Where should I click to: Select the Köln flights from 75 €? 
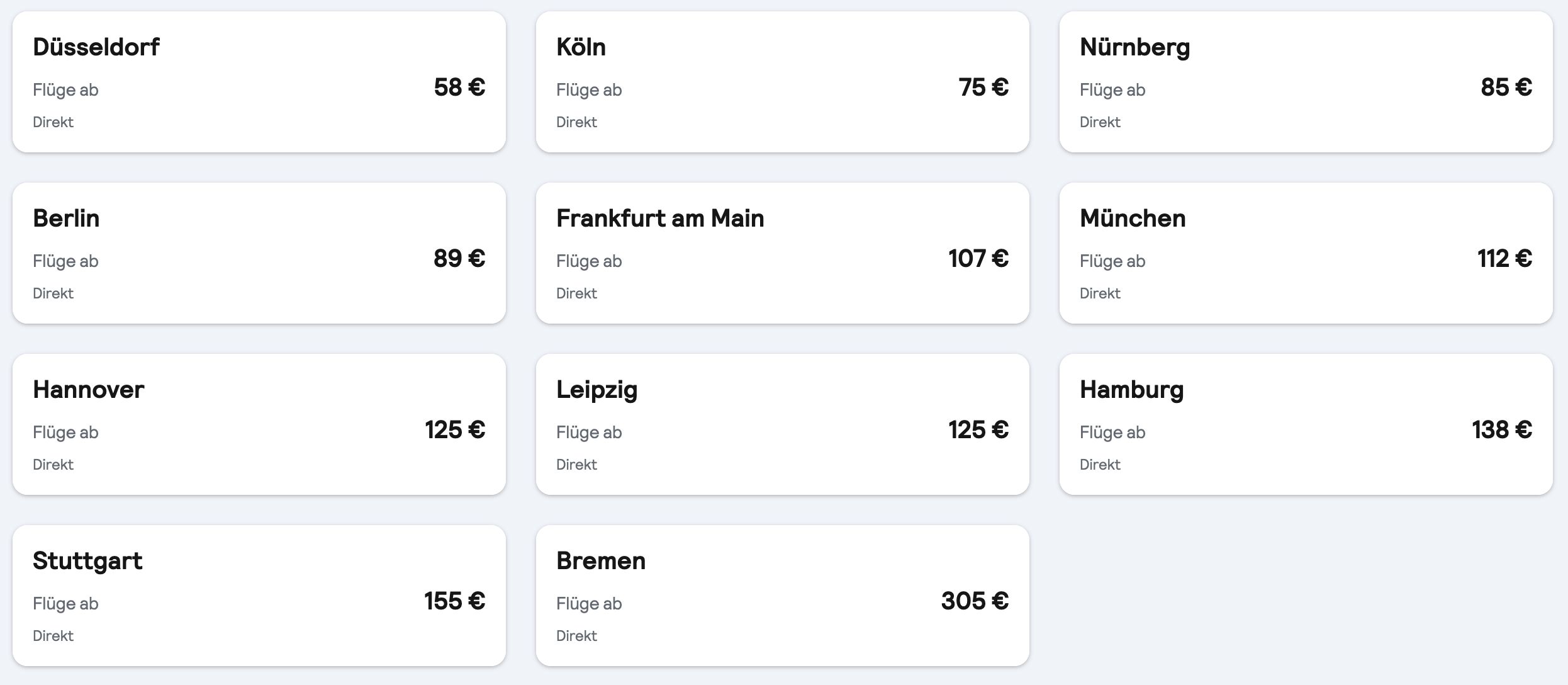782,82
